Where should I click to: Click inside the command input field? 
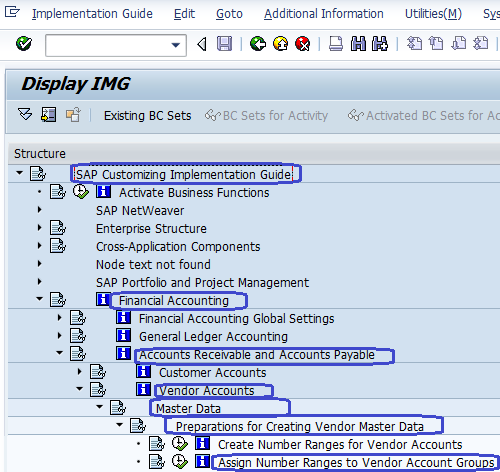108,45
